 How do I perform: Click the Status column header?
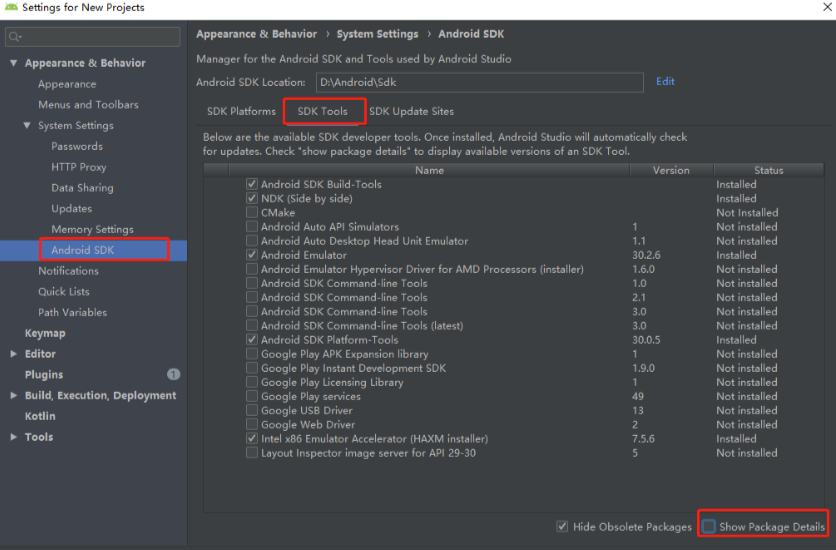768,170
